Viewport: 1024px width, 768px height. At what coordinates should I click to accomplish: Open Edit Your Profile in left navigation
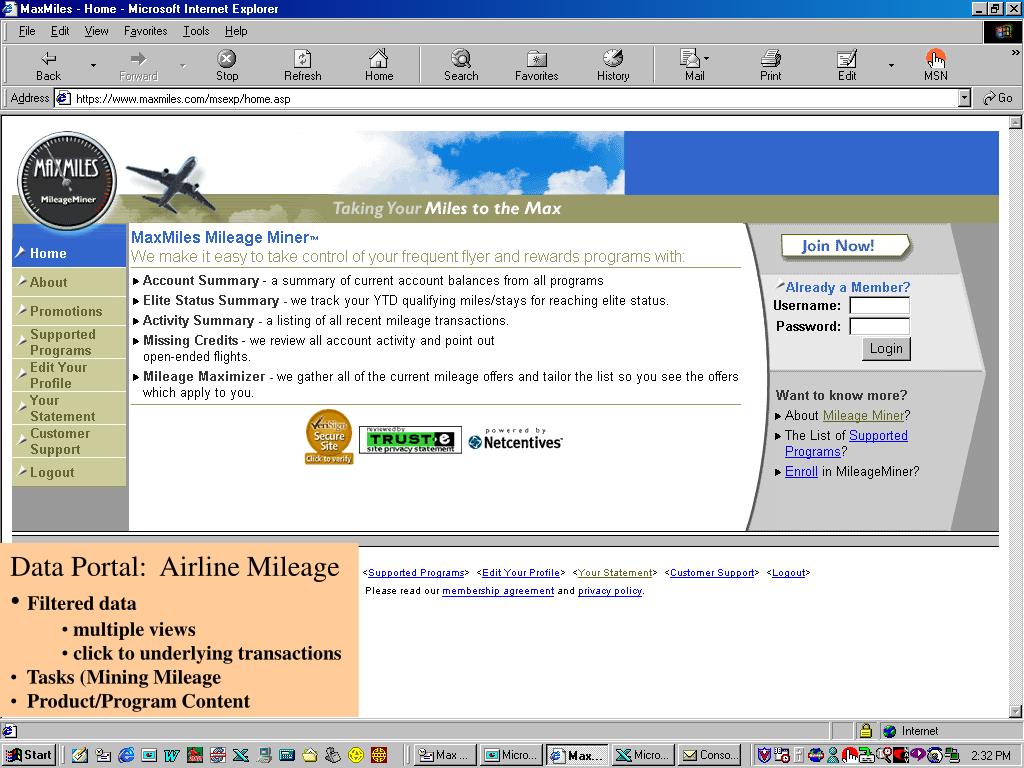69,375
